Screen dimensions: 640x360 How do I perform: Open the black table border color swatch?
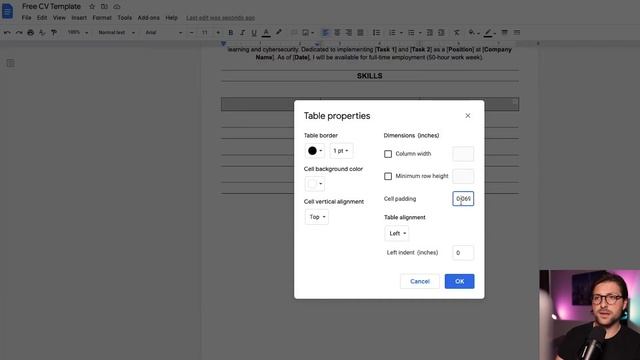pyautogui.click(x=314, y=151)
